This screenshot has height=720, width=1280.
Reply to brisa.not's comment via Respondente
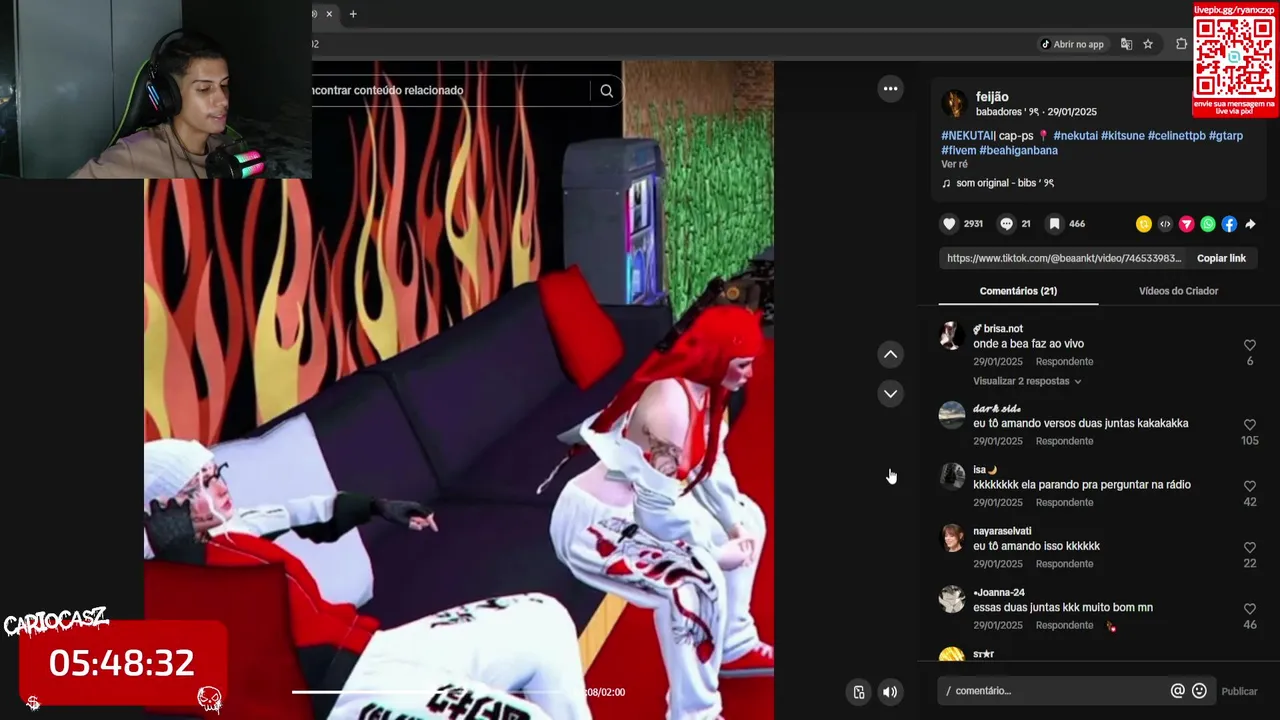(x=1064, y=362)
